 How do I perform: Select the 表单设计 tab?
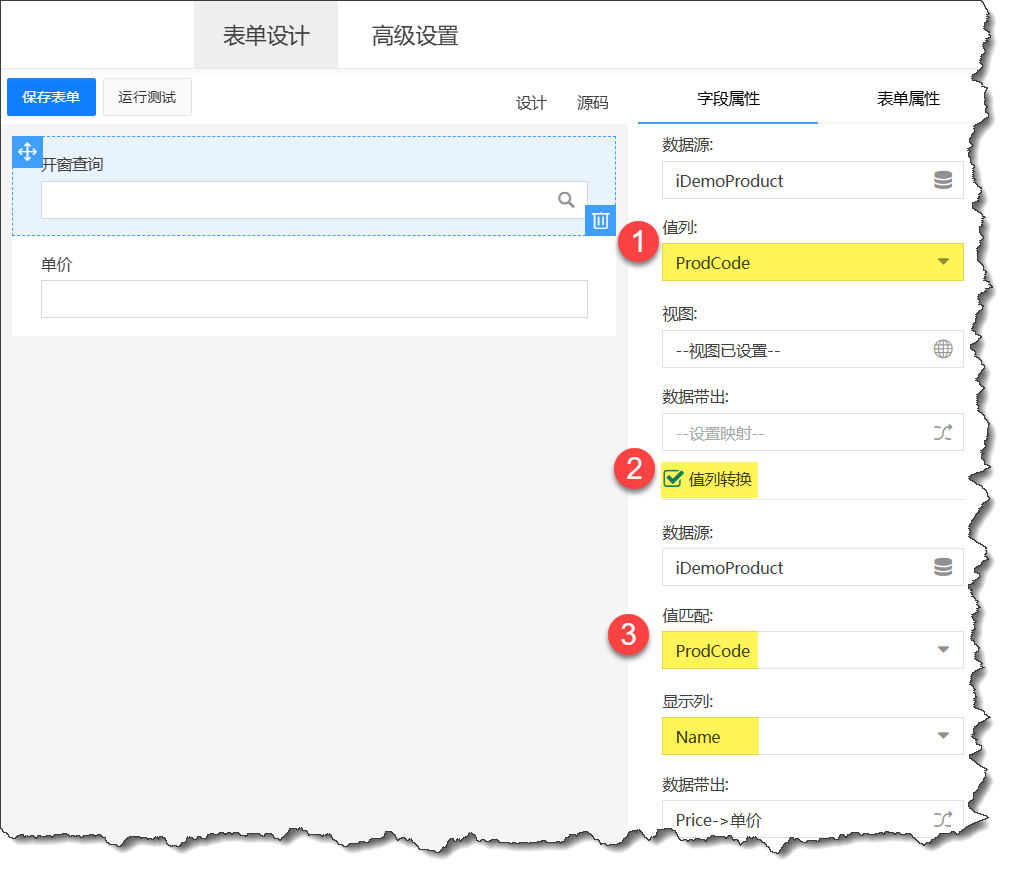[266, 37]
